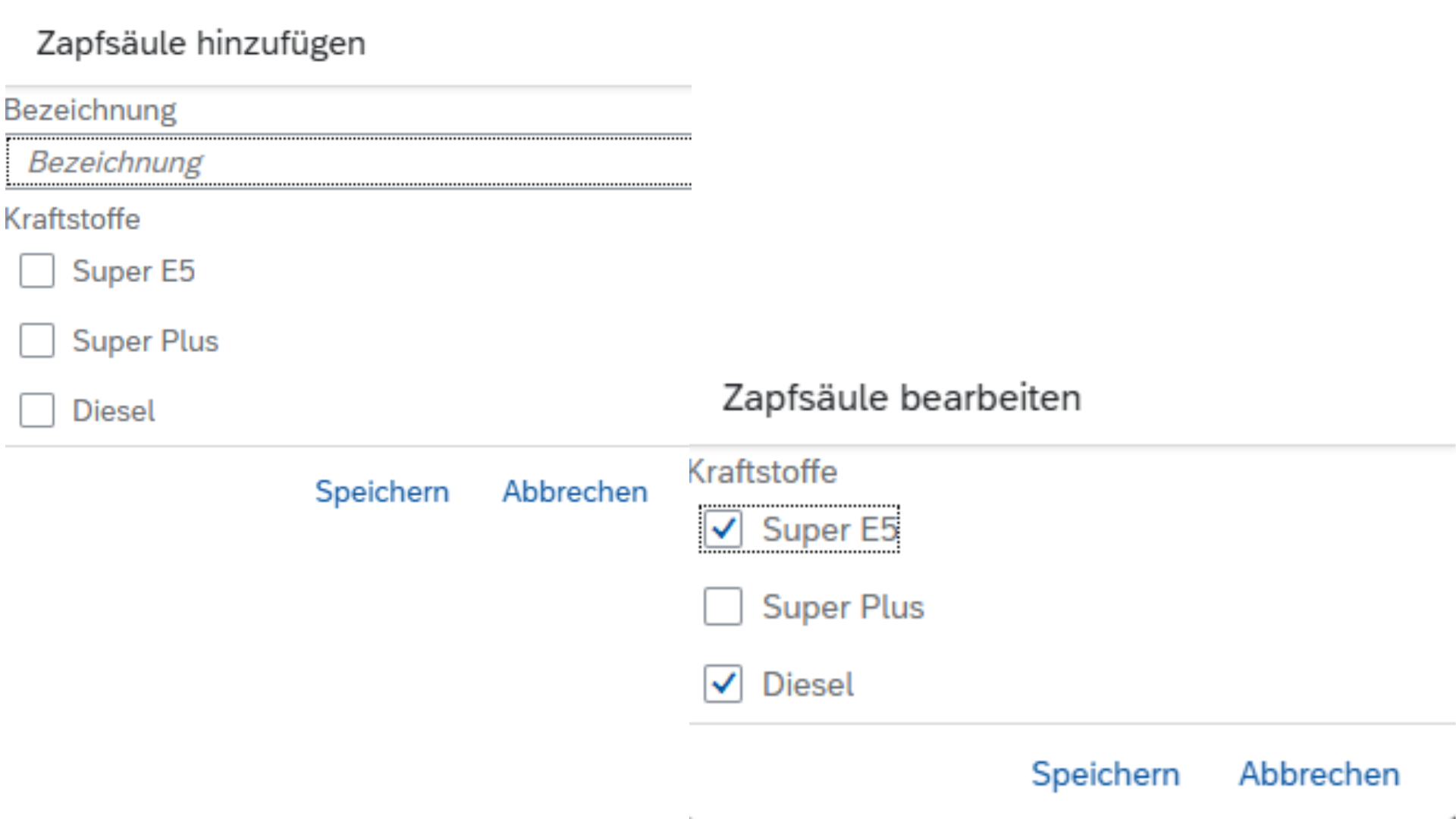Disable Diesel checkbox in Zapfsäule bearbeiten dialog
1456x819 pixels.
coord(723,684)
